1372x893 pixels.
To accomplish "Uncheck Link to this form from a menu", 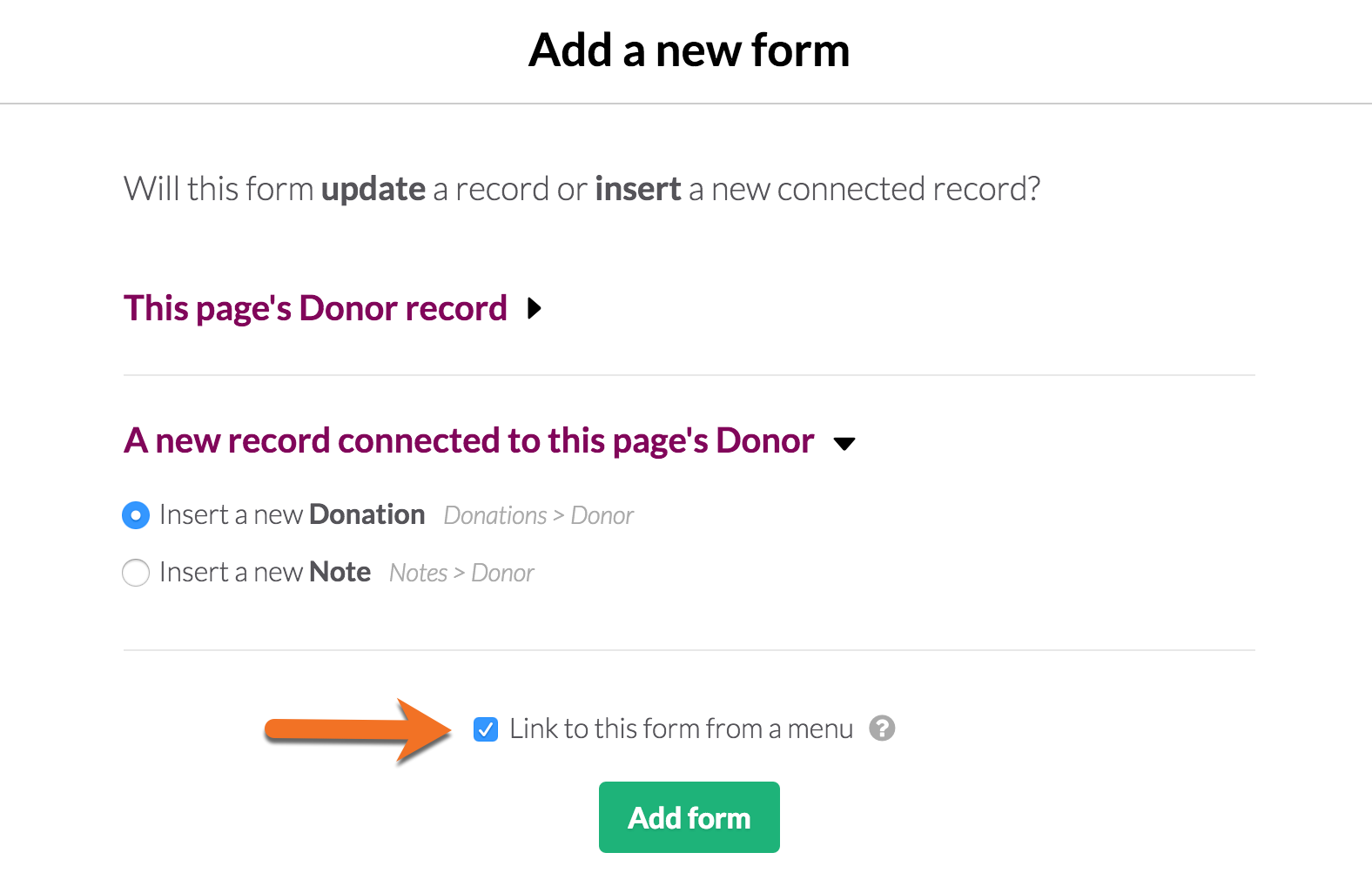I will pos(486,728).
